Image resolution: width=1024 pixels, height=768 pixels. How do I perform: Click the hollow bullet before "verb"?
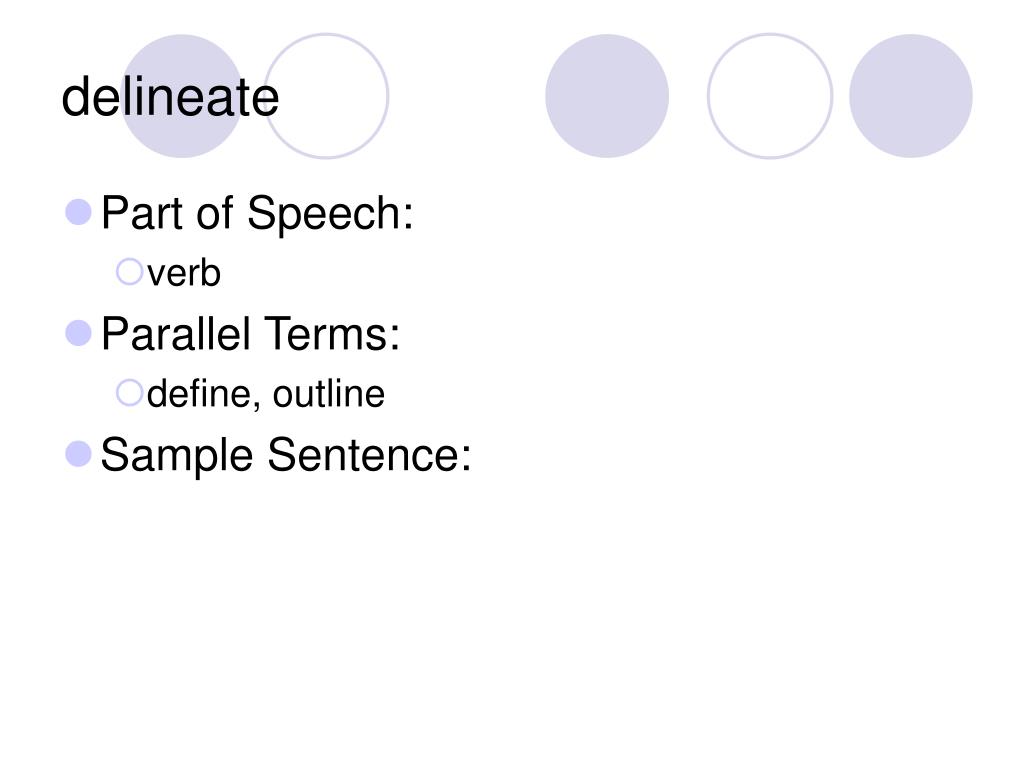[129, 272]
